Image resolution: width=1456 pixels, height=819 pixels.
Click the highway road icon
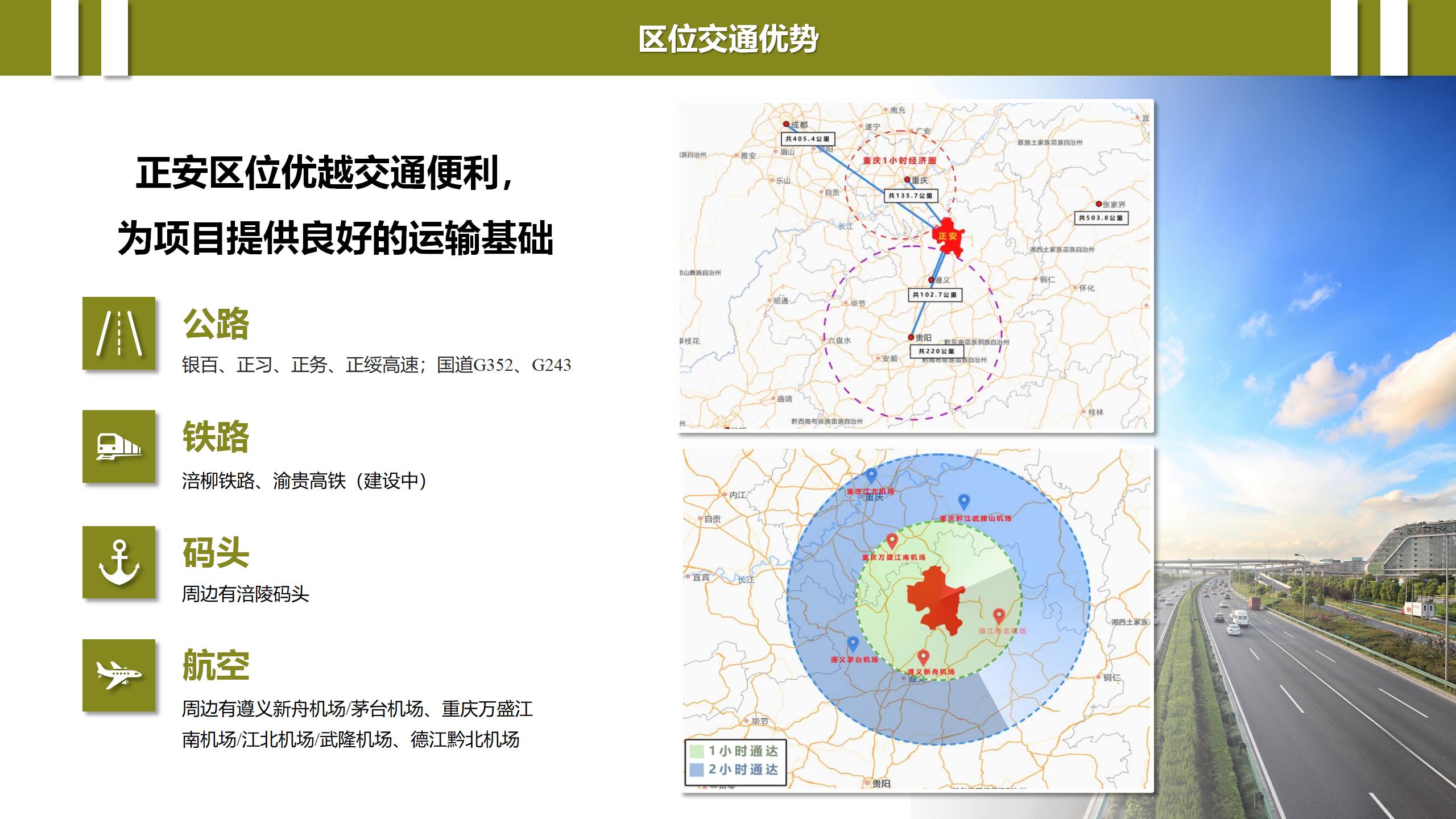(118, 333)
